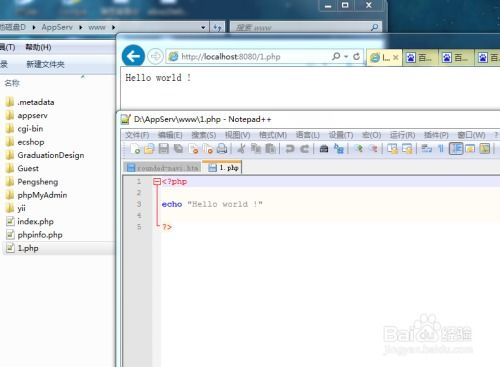Open 窗口(W) menu in Notepad++
Image resolution: width=500 pixels, height=367 pixels.
[471, 135]
